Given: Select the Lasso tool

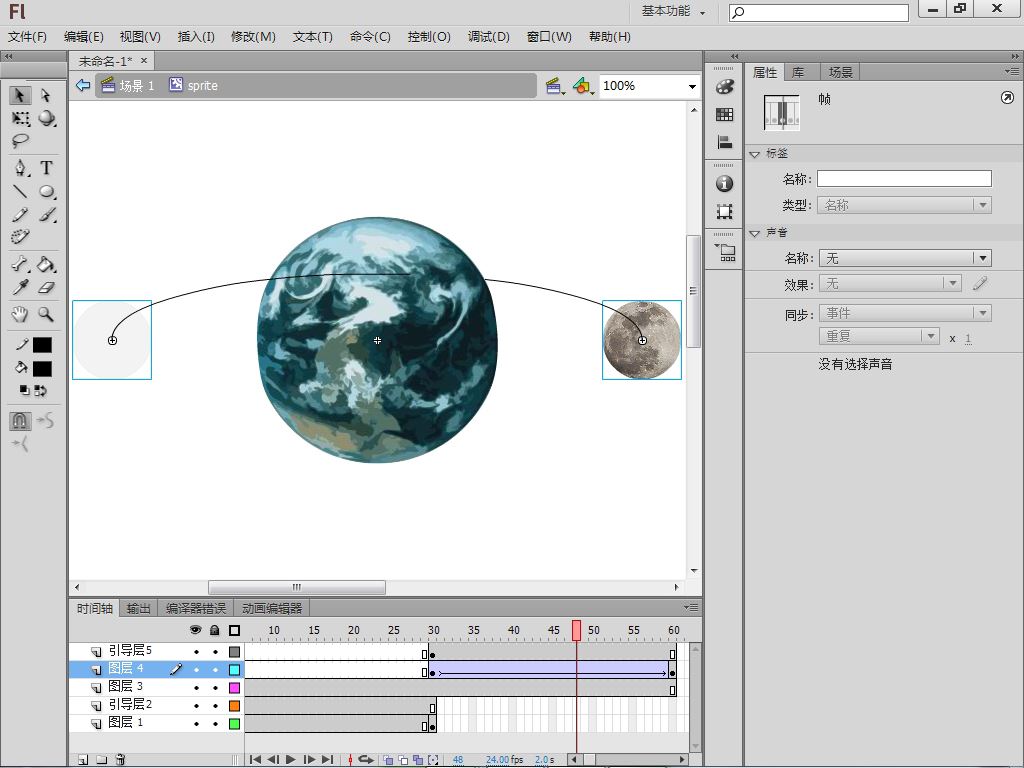Looking at the screenshot, I should (20, 140).
